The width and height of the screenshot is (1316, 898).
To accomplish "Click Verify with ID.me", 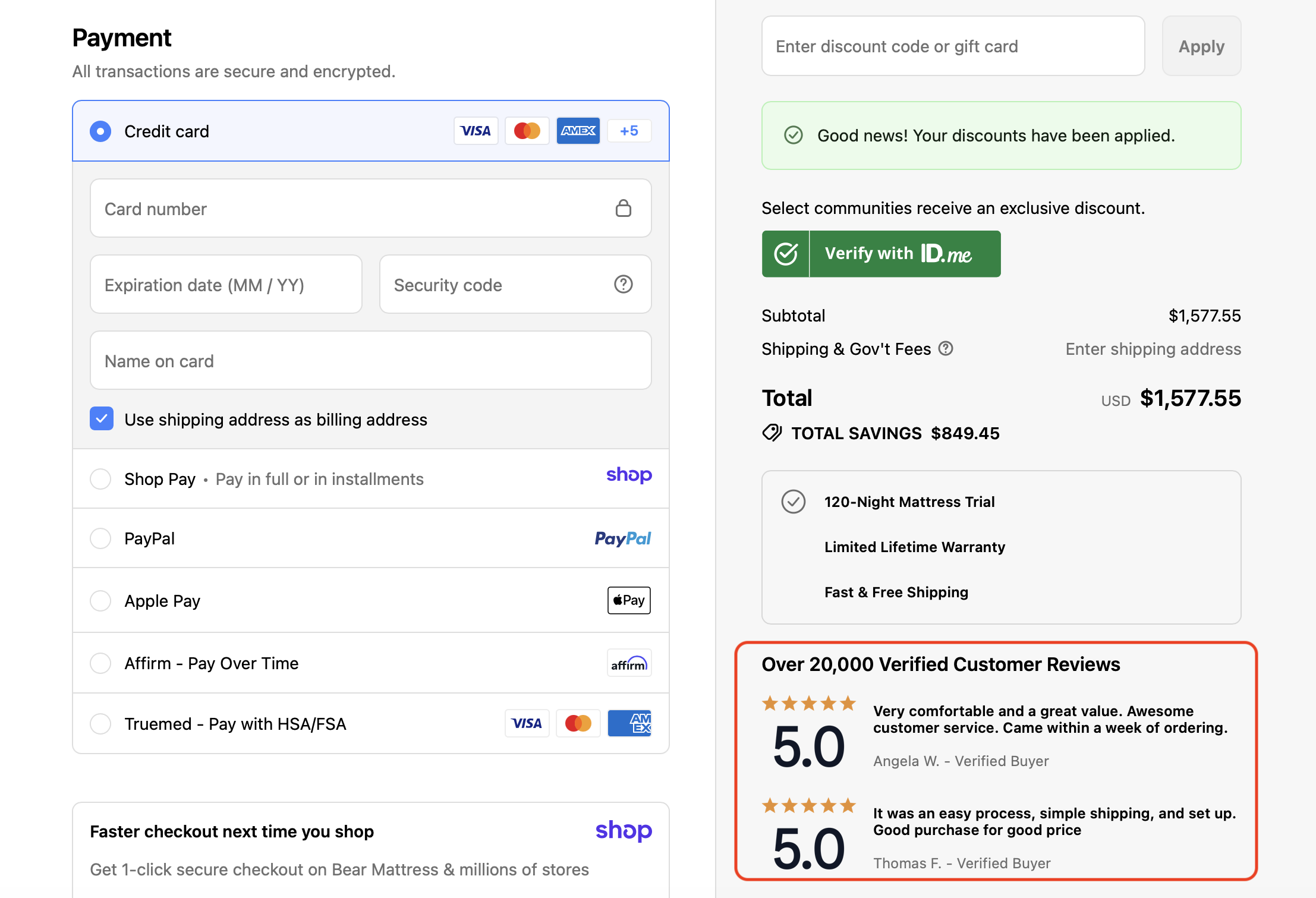I will tap(881, 254).
